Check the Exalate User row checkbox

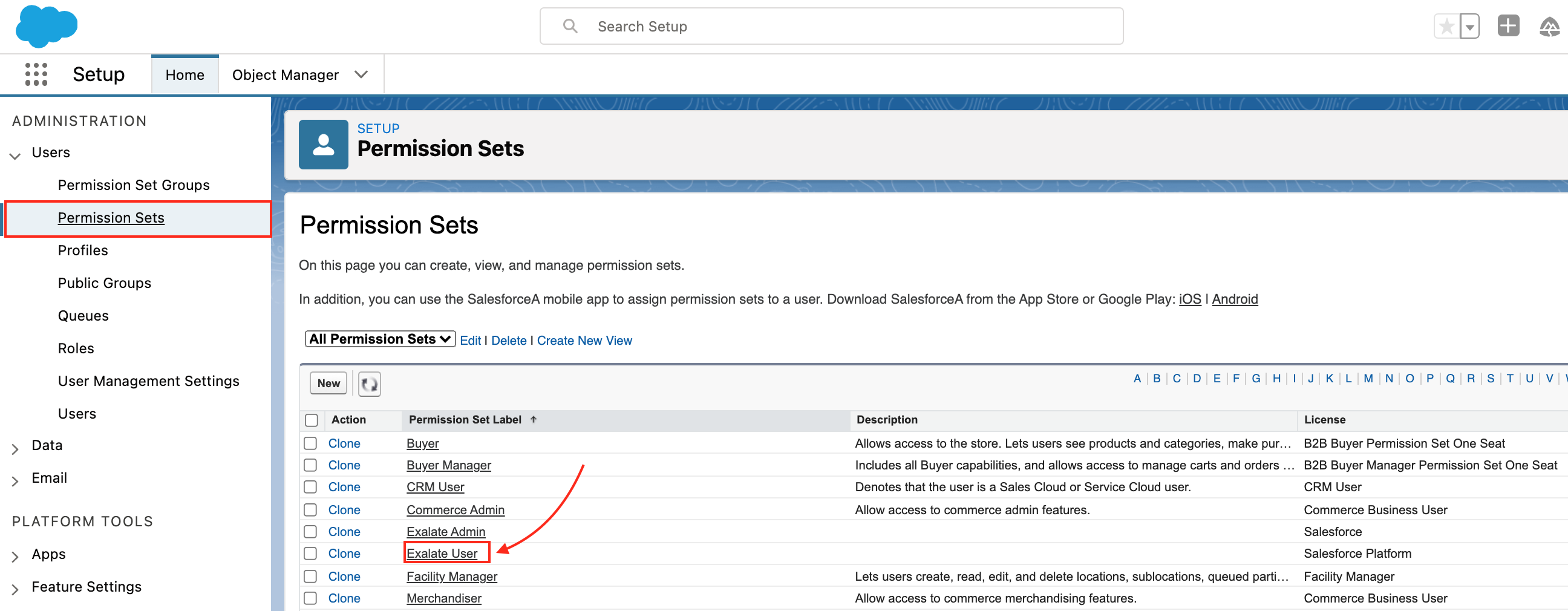(x=310, y=553)
